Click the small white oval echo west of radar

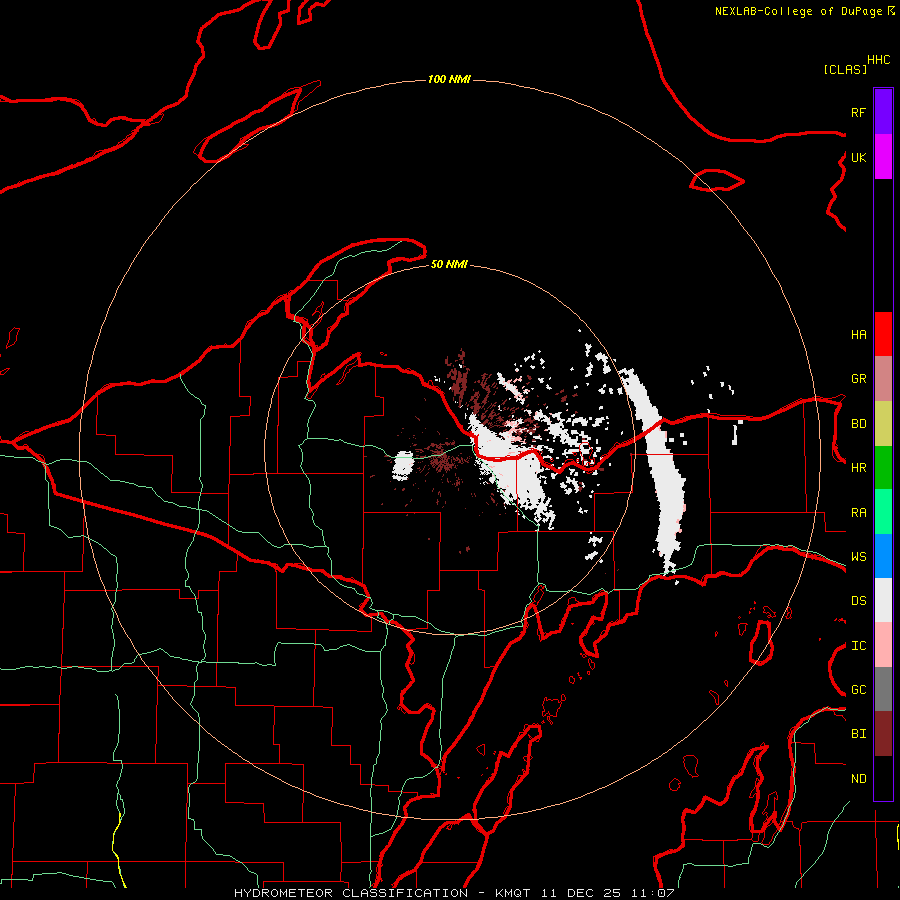click(x=403, y=465)
